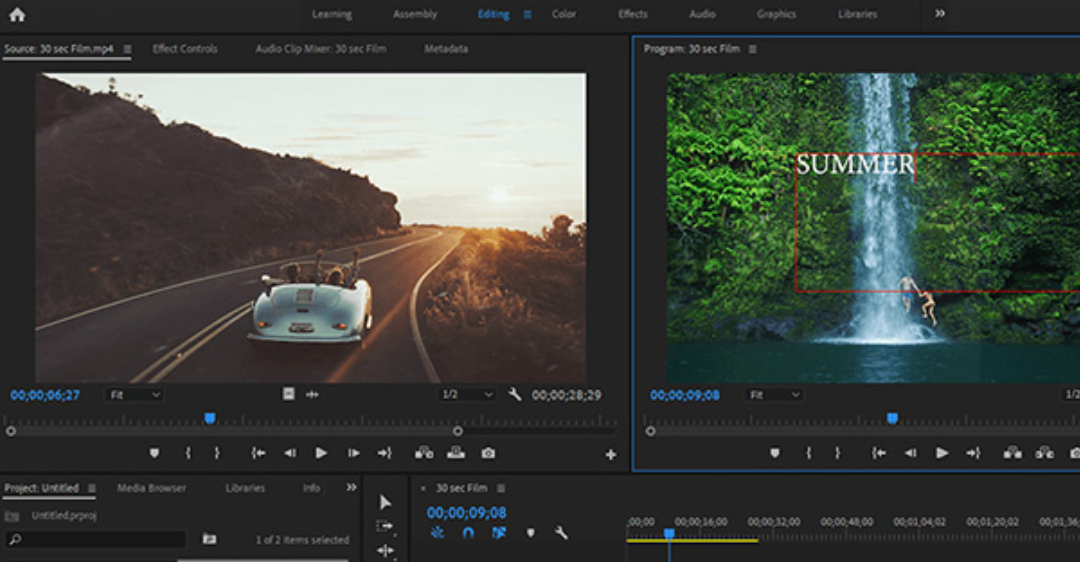1080x562 pixels.
Task: Step back one frame in Program monitor
Action: click(x=911, y=453)
